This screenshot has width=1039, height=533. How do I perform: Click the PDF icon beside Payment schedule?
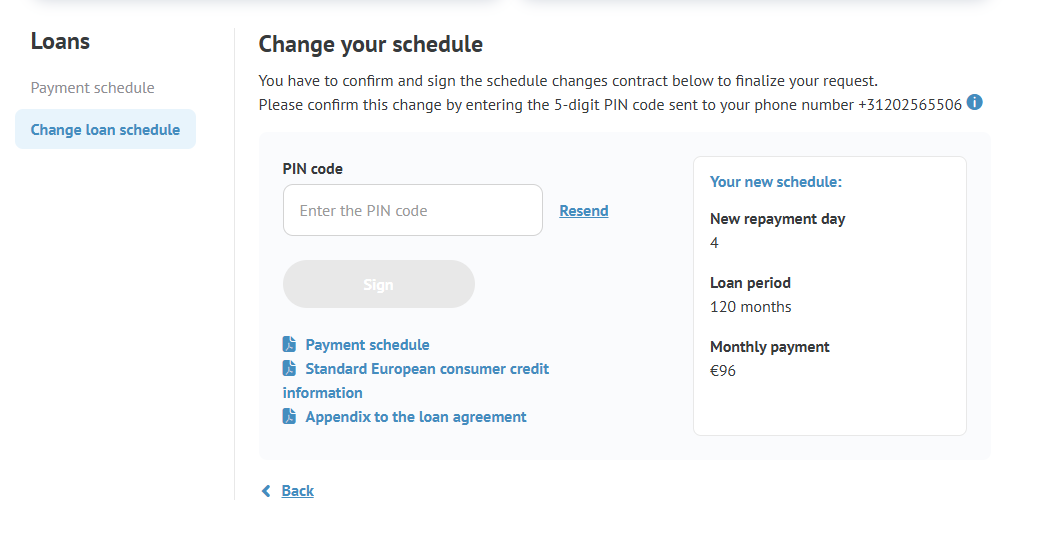pyautogui.click(x=289, y=345)
